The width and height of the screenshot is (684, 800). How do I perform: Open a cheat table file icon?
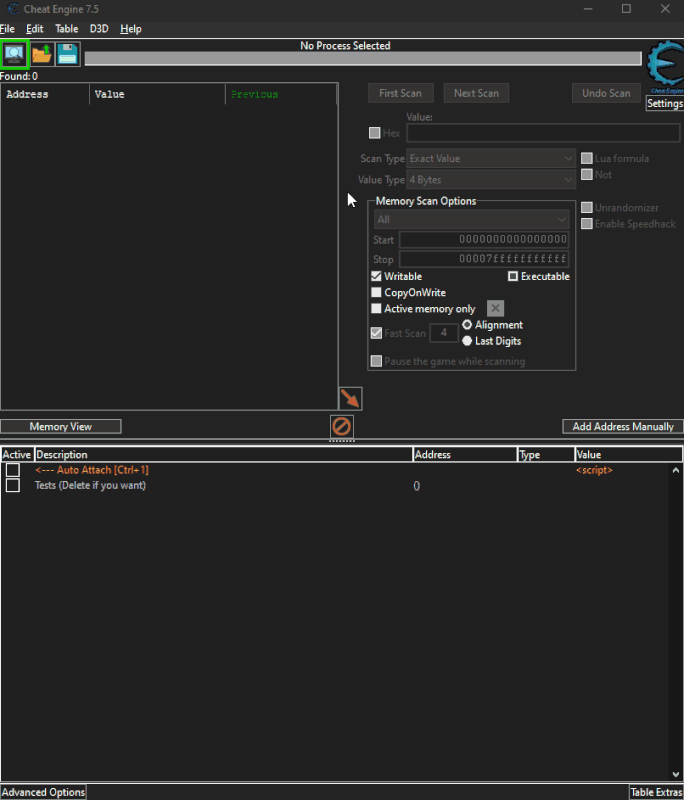pyautogui.click(x=41, y=54)
